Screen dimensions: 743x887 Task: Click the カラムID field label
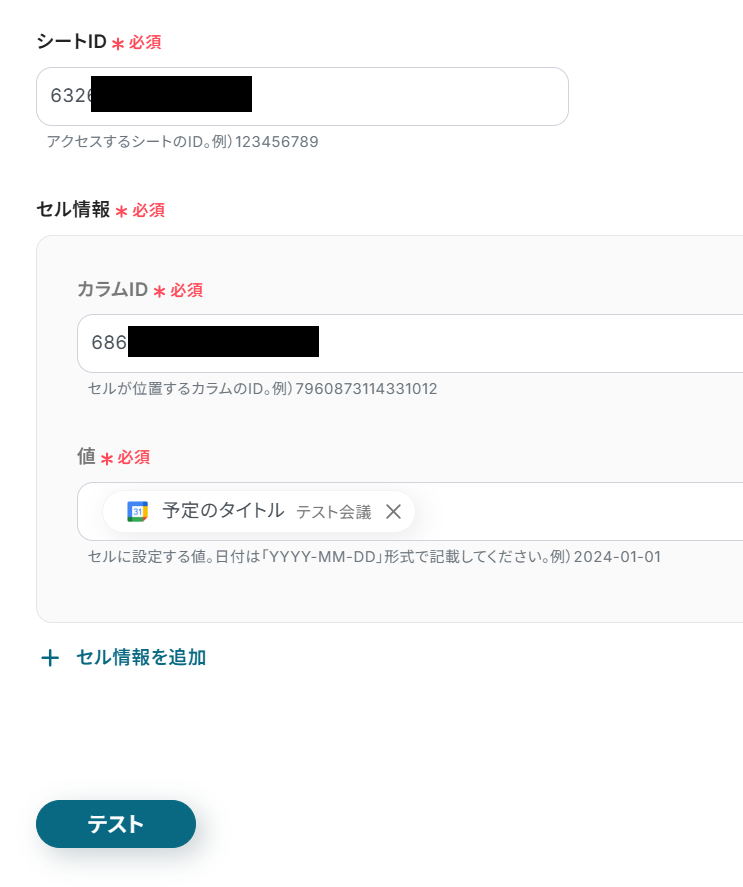pyautogui.click(x=112, y=290)
